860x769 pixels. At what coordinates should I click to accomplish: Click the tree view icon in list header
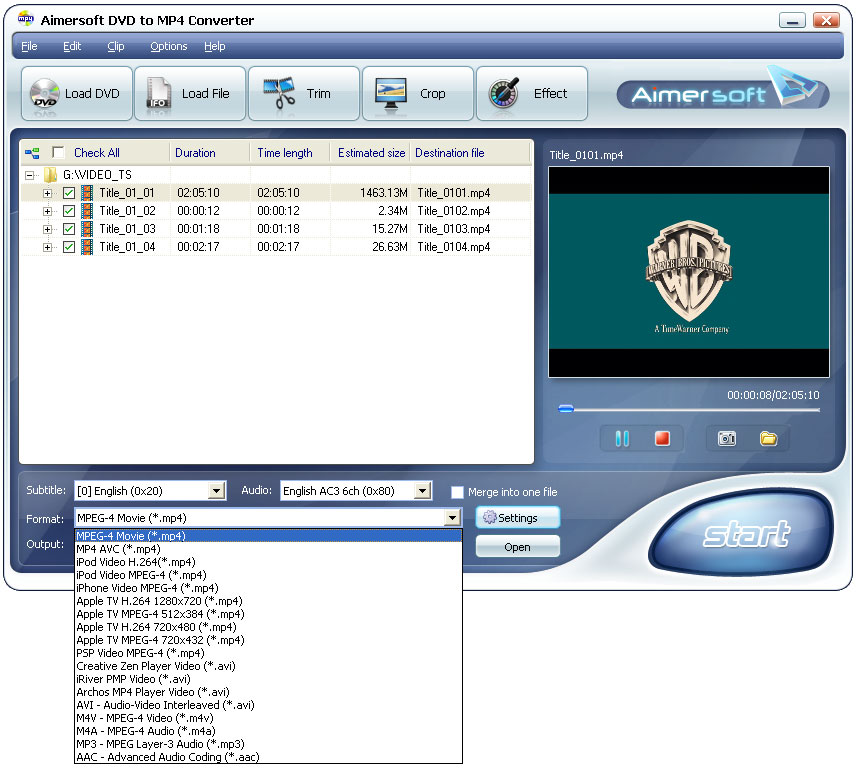[32, 153]
